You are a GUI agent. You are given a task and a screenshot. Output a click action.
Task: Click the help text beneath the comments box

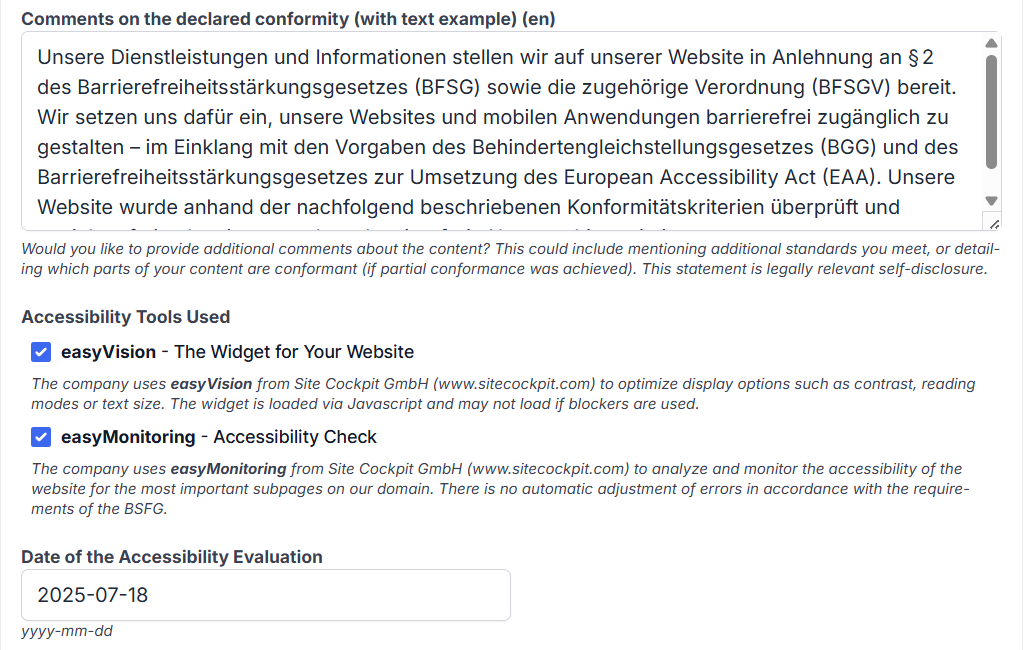[500, 259]
